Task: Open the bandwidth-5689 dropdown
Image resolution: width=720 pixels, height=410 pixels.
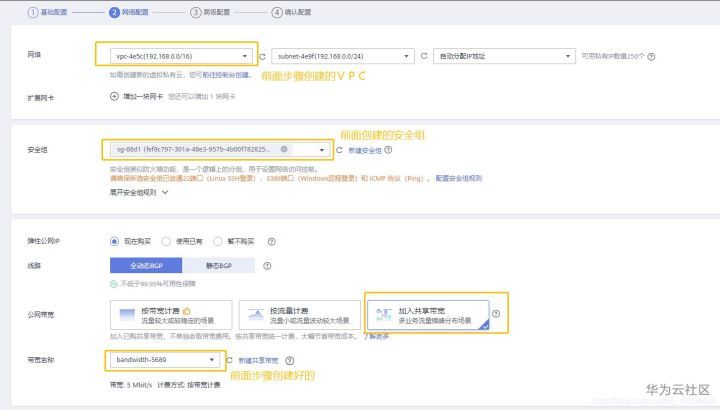Action: [165, 360]
